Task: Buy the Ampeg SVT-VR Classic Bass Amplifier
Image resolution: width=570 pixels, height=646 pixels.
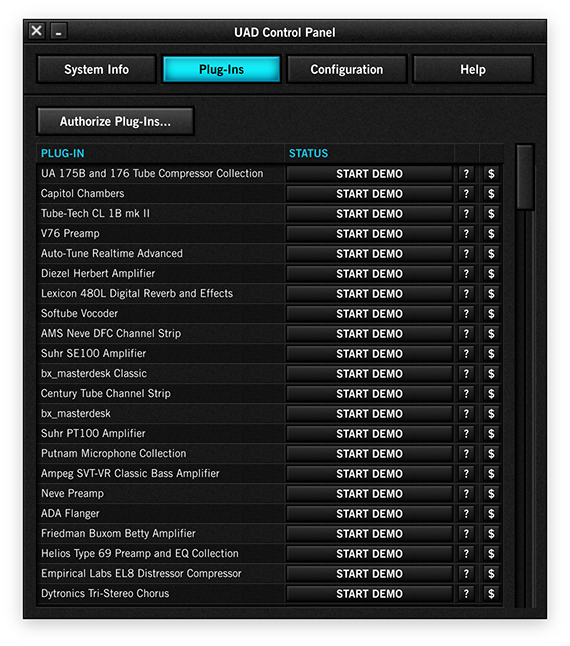Action: (x=491, y=474)
